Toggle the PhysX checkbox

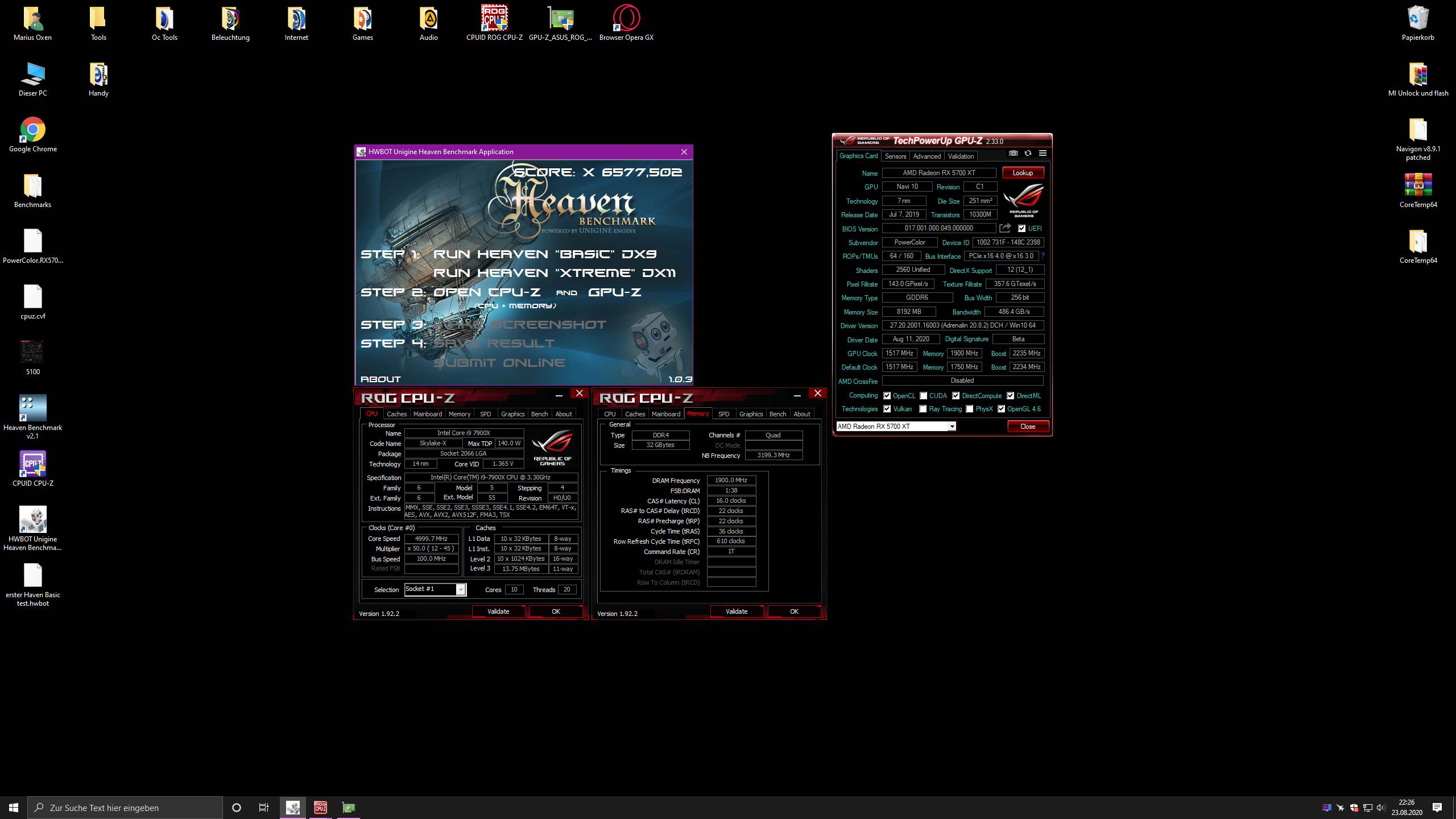click(970, 409)
